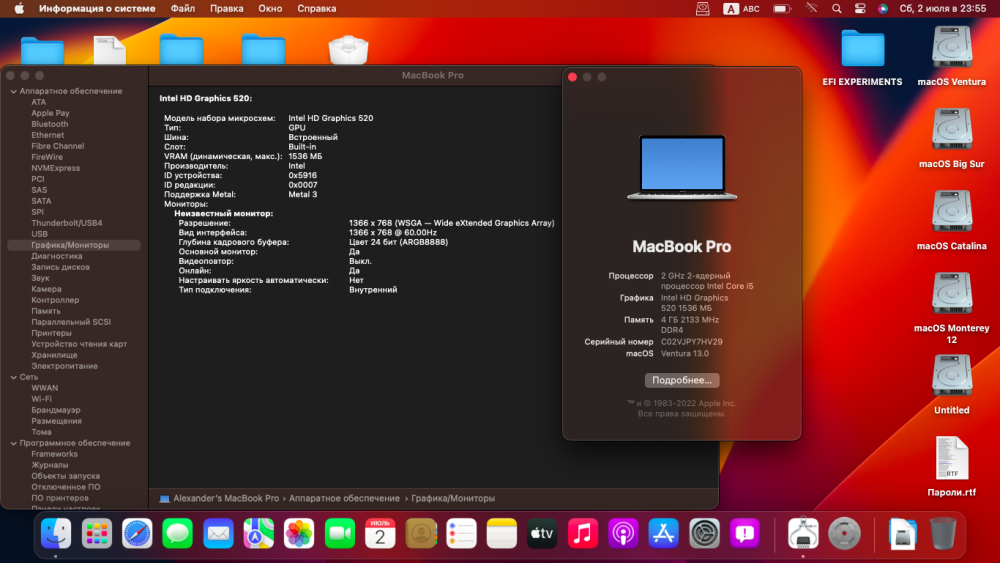Image resolution: width=1000 pixels, height=563 pixels.
Task: Open Calendar showing July 2
Action: 380,533
